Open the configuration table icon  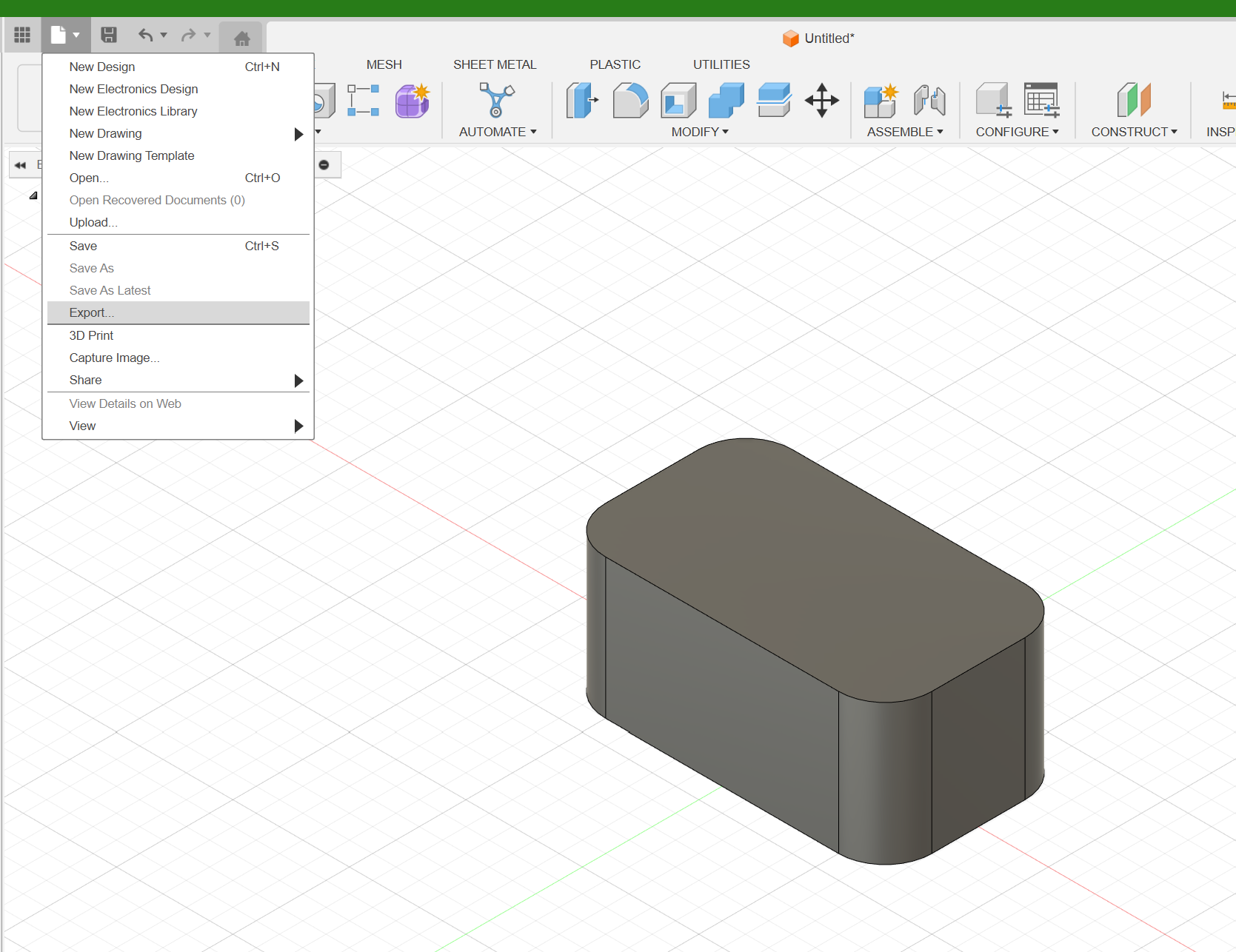tap(1042, 101)
